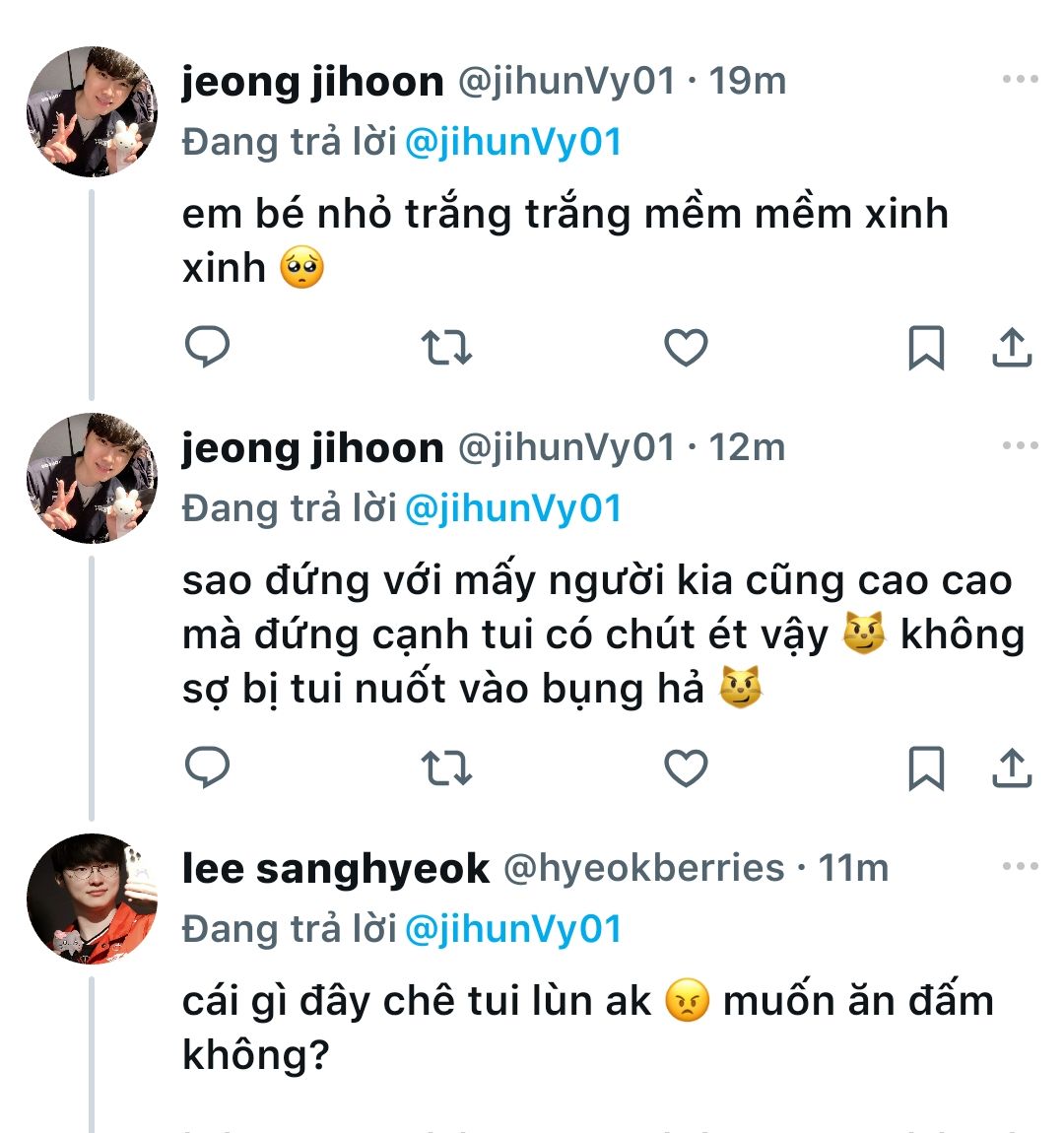
Task: Bookmark the 12m tweet
Action: pyautogui.click(x=925, y=768)
